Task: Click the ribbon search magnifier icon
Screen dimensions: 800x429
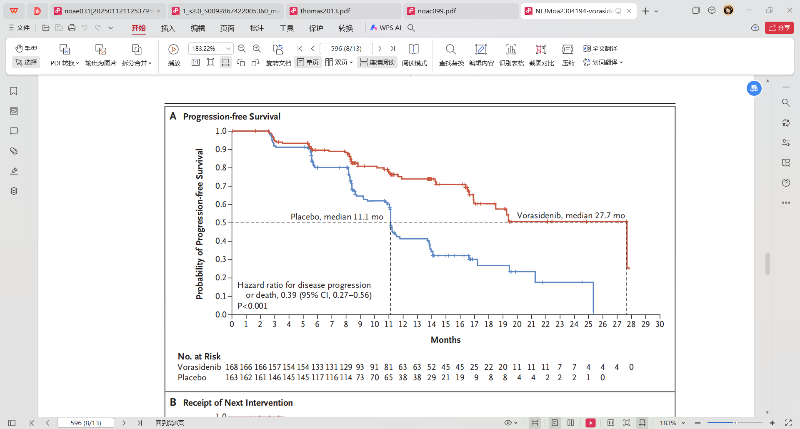Action: point(411,28)
